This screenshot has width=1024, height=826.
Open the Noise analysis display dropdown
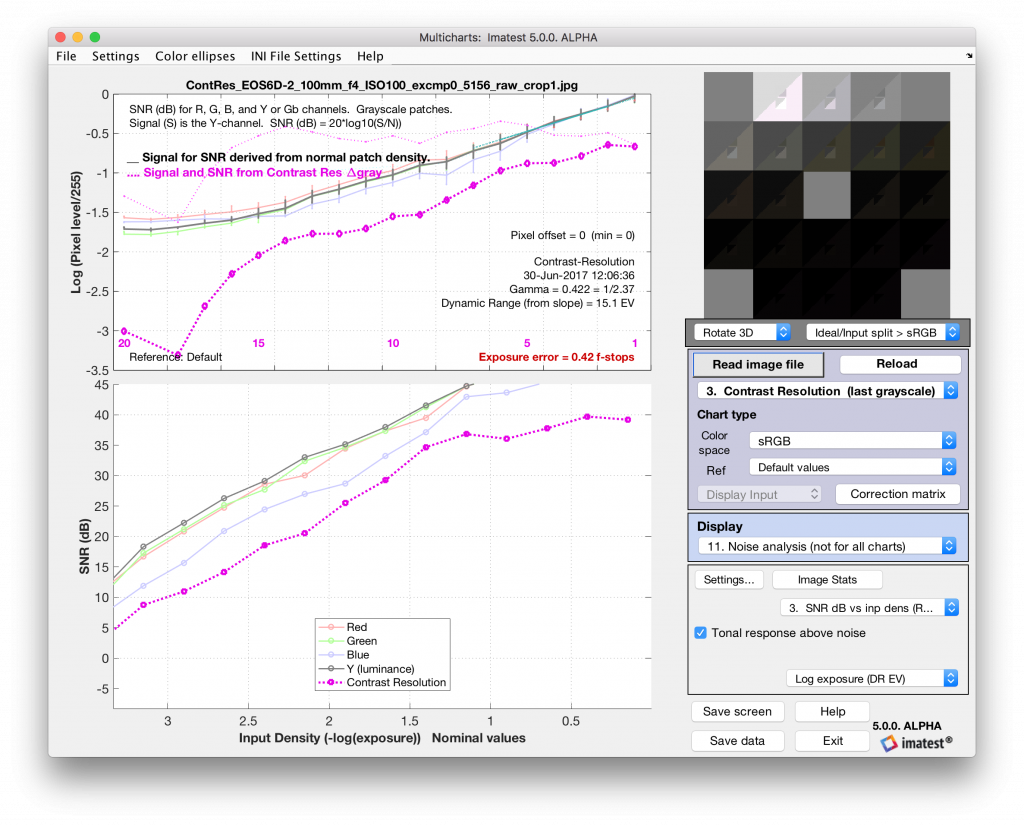click(827, 546)
